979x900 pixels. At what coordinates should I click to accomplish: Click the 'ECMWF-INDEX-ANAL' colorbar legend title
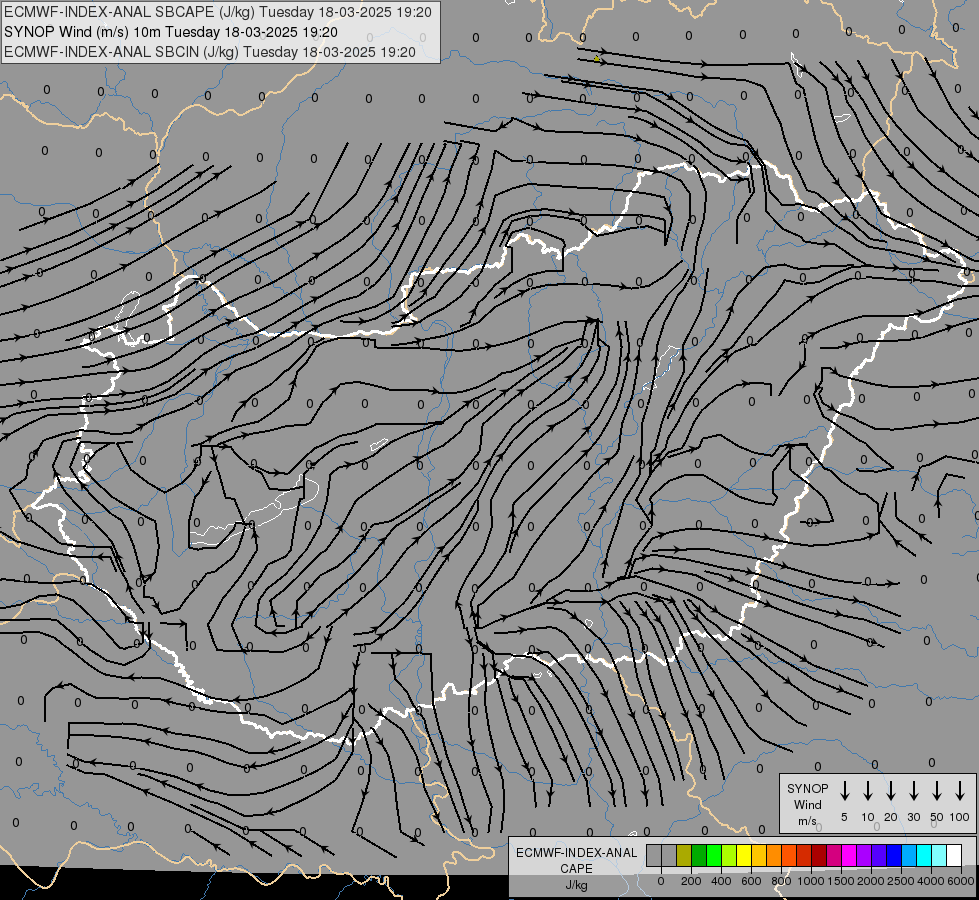[x=576, y=853]
